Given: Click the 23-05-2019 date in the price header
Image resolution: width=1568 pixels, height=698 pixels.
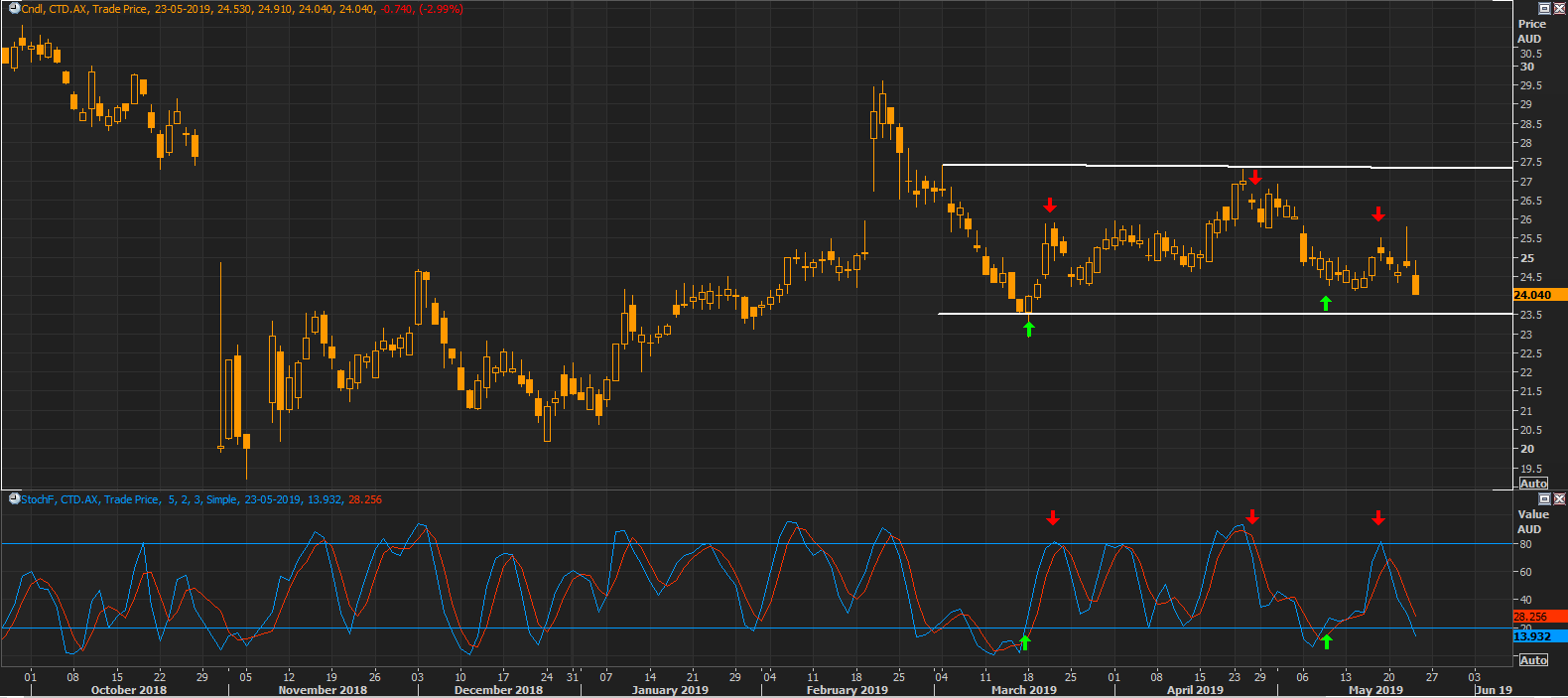Looking at the screenshot, I should [x=182, y=9].
